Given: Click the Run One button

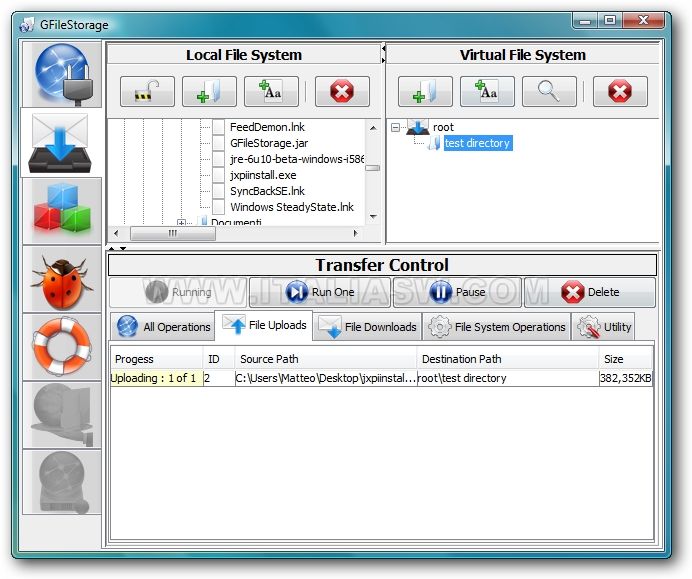Looking at the screenshot, I should click(x=320, y=292).
